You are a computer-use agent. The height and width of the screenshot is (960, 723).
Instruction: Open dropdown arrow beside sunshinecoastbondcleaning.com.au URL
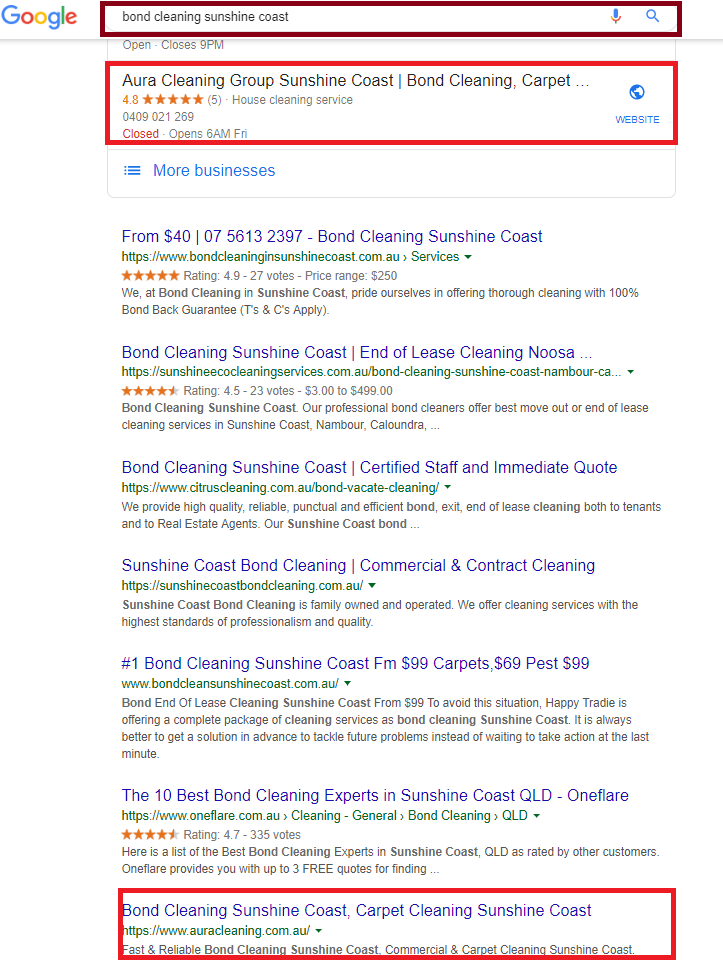click(x=372, y=585)
